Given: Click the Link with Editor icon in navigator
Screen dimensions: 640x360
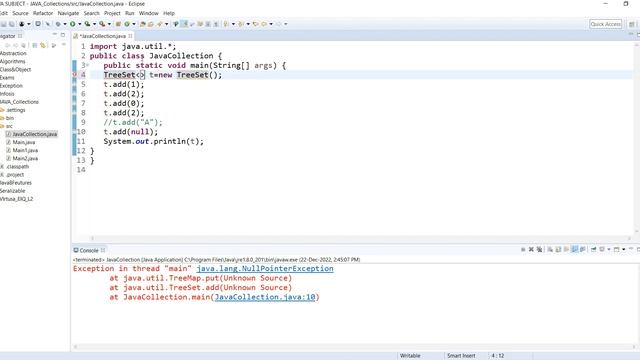Looking at the screenshot, I should (43, 45).
